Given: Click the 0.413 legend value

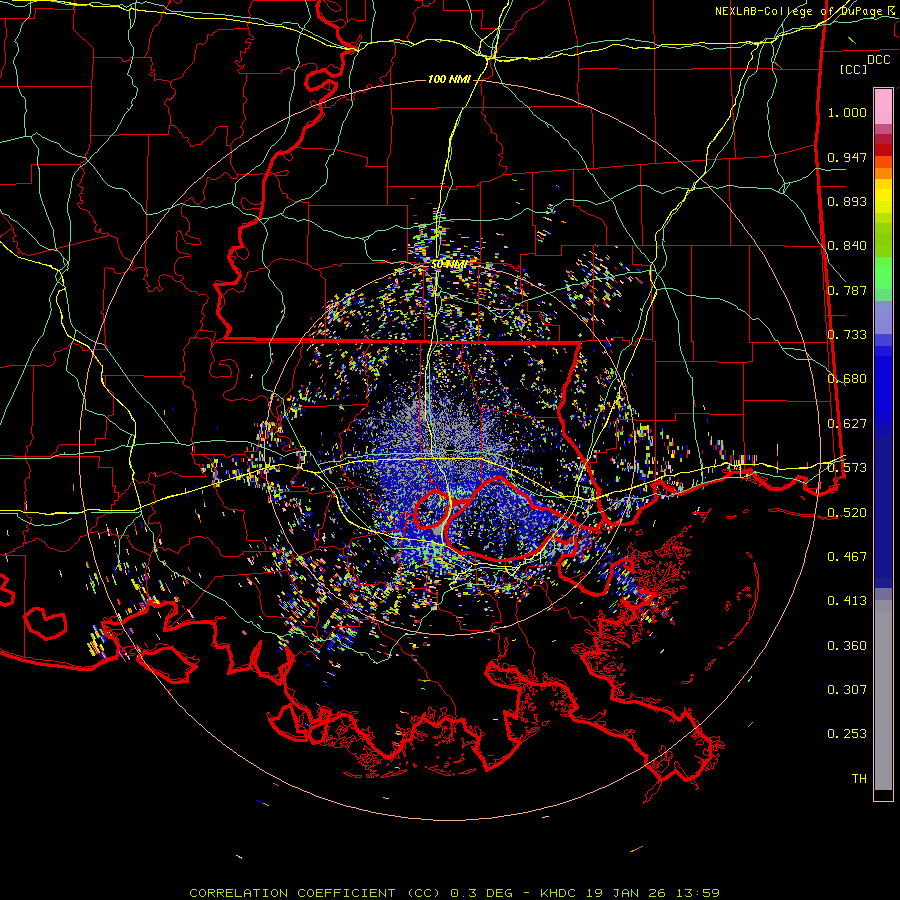Looking at the screenshot, I should pyautogui.click(x=847, y=601).
